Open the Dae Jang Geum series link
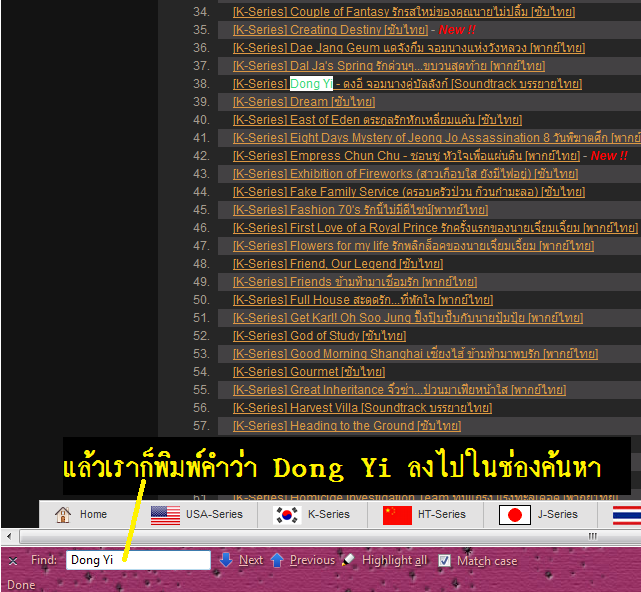641x592 pixels. (x=409, y=48)
